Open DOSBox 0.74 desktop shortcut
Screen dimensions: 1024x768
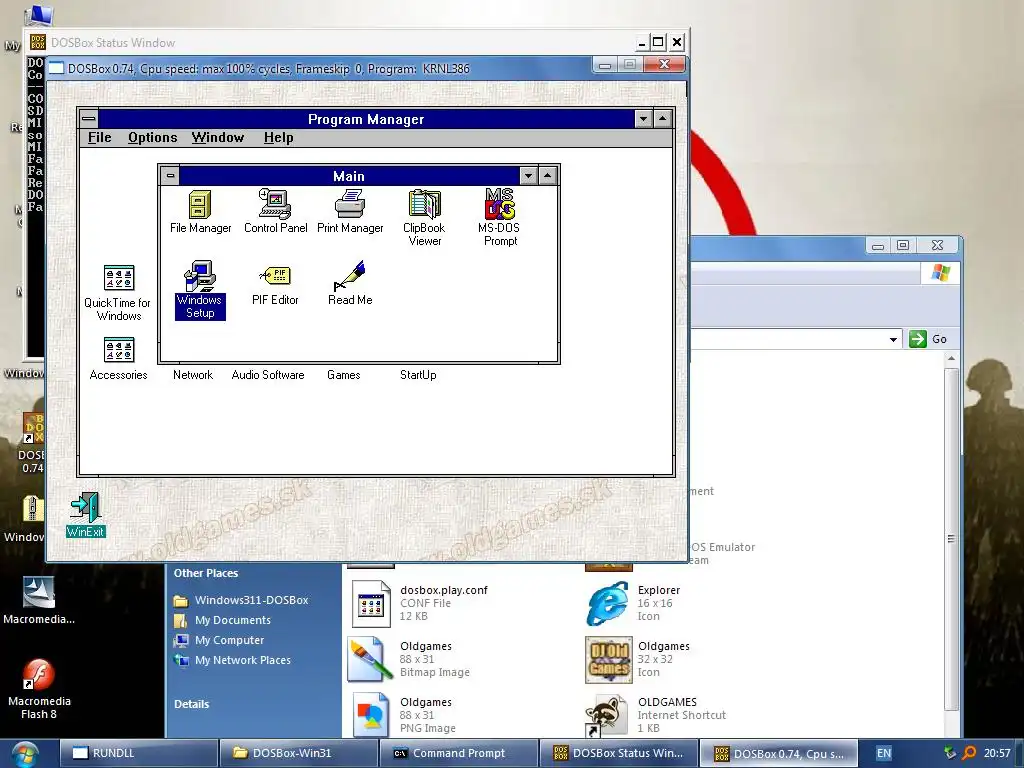click(x=33, y=443)
